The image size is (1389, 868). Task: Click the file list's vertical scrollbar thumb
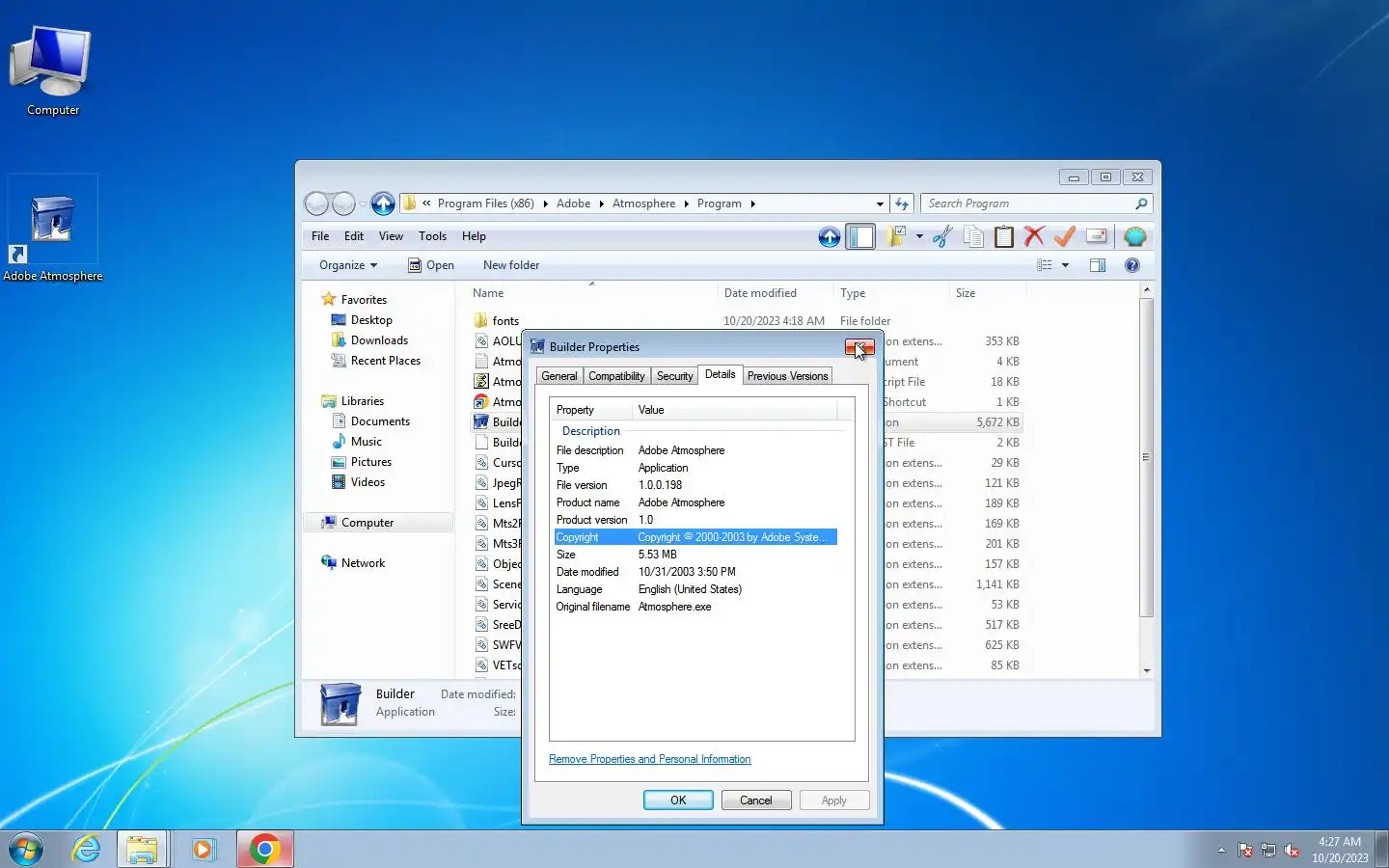pyautogui.click(x=1146, y=457)
